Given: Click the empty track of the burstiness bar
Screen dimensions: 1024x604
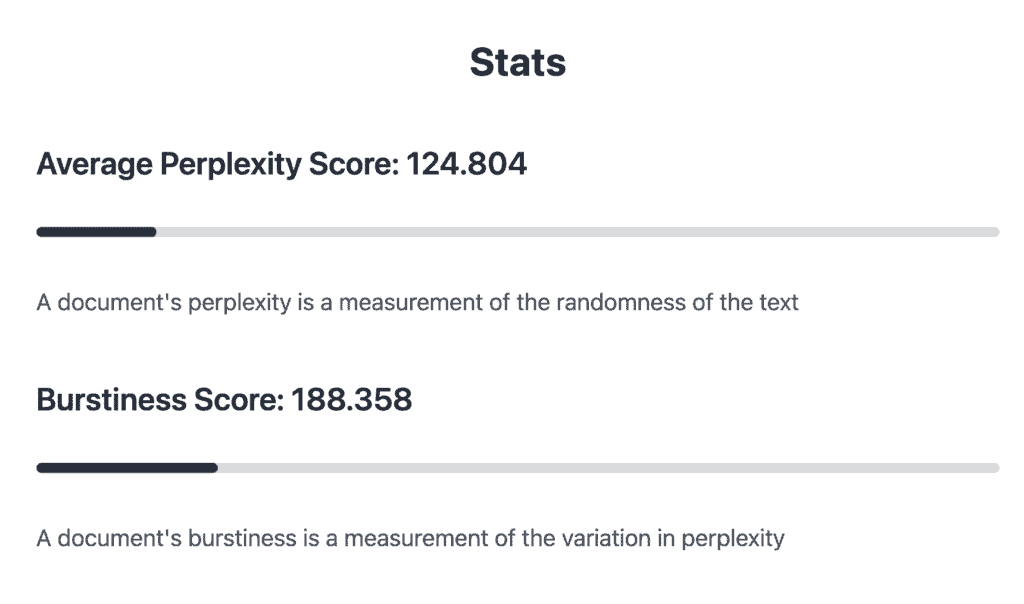Looking at the screenshot, I should click(607, 467).
